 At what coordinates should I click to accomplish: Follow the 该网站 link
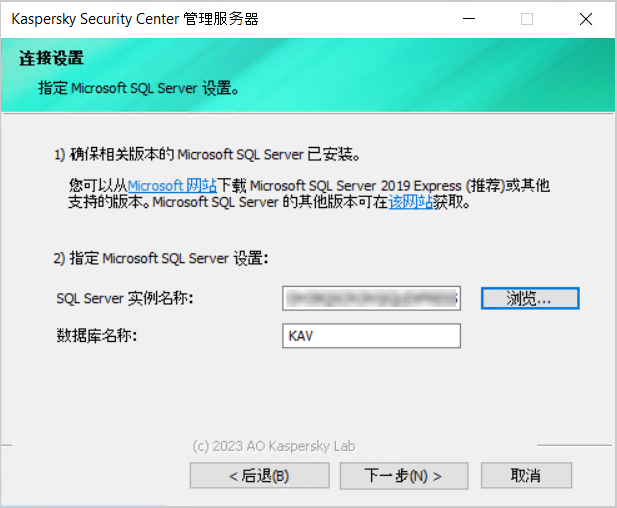(410, 202)
